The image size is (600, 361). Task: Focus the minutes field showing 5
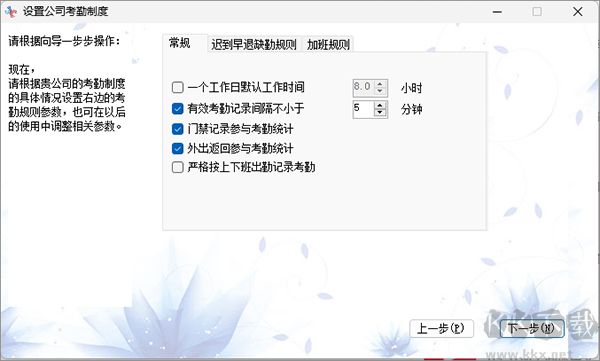(x=363, y=109)
